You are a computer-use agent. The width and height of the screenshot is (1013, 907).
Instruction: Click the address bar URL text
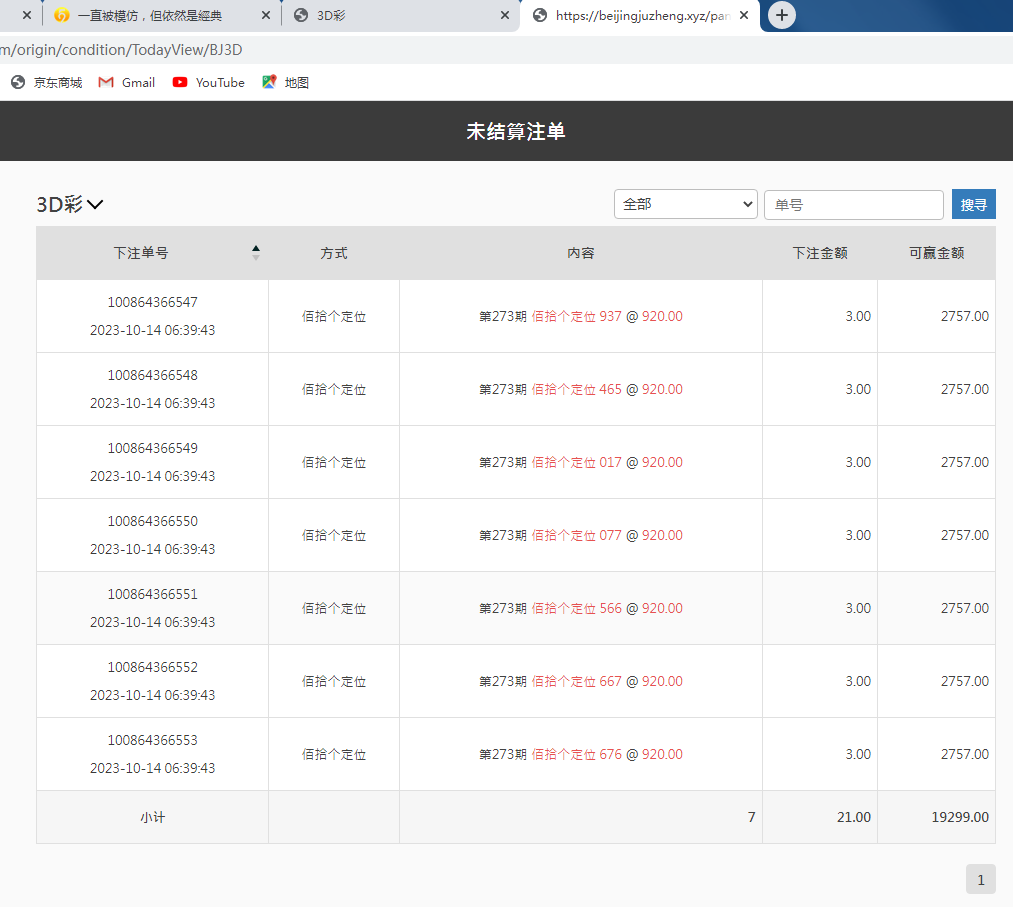click(x=121, y=50)
